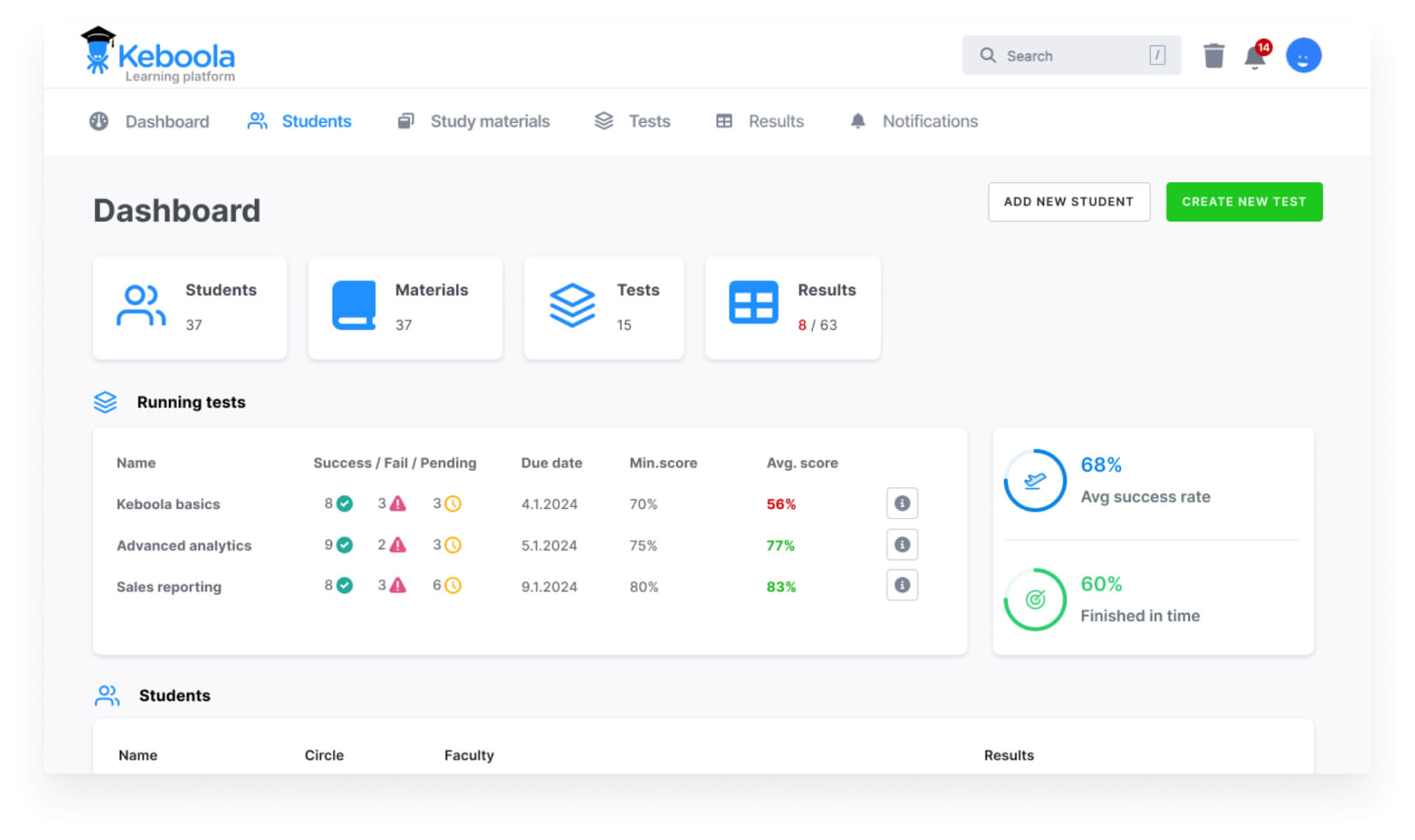The width and height of the screenshot is (1415, 840).
Task: Click the Materials card book icon
Action: tap(354, 305)
